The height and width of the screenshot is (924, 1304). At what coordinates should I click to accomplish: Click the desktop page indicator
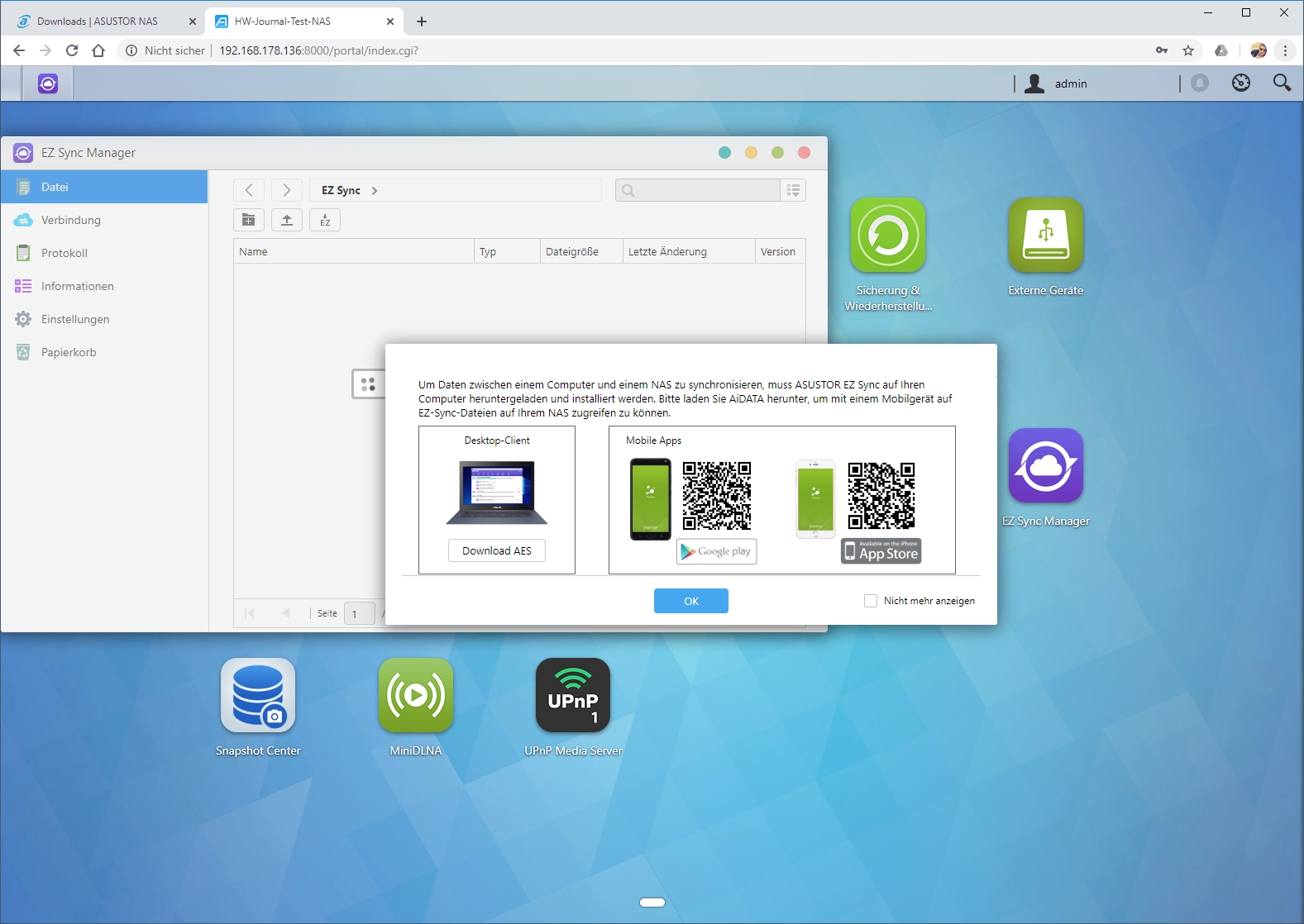click(x=652, y=903)
